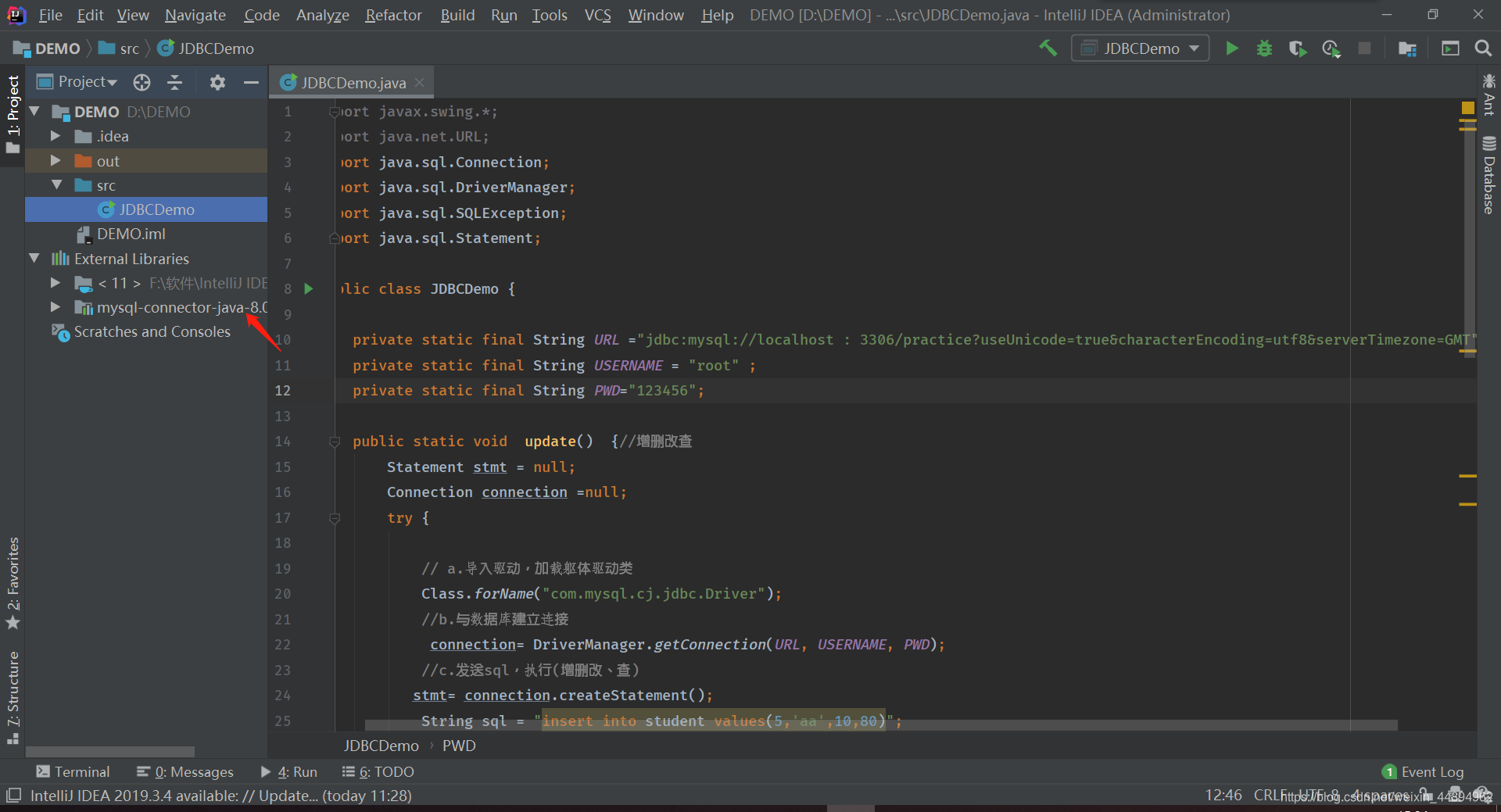Collapse External Libraries node
This screenshot has width=1501, height=812.
[34, 258]
